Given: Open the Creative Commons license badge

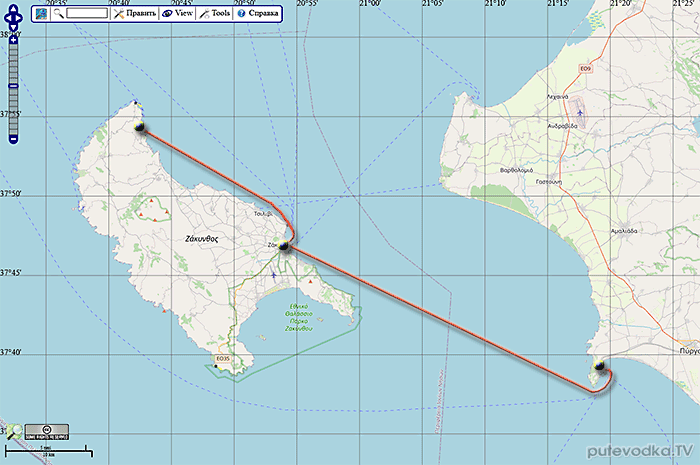Looking at the screenshot, I should click(x=46, y=432).
